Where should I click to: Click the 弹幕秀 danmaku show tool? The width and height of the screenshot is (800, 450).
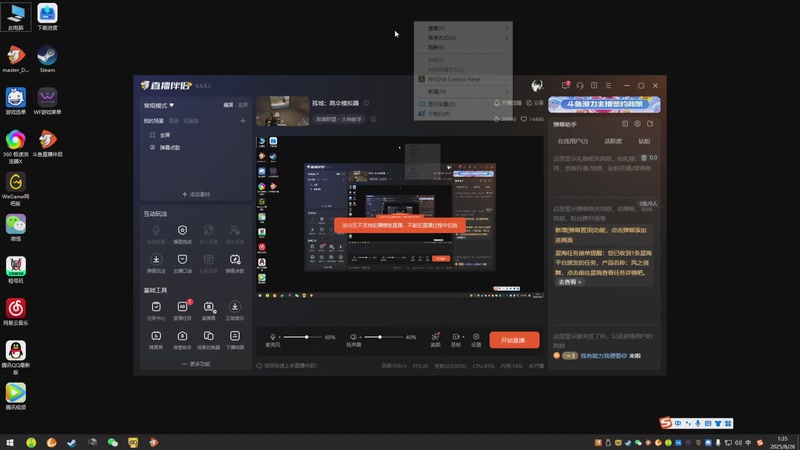tap(156, 340)
